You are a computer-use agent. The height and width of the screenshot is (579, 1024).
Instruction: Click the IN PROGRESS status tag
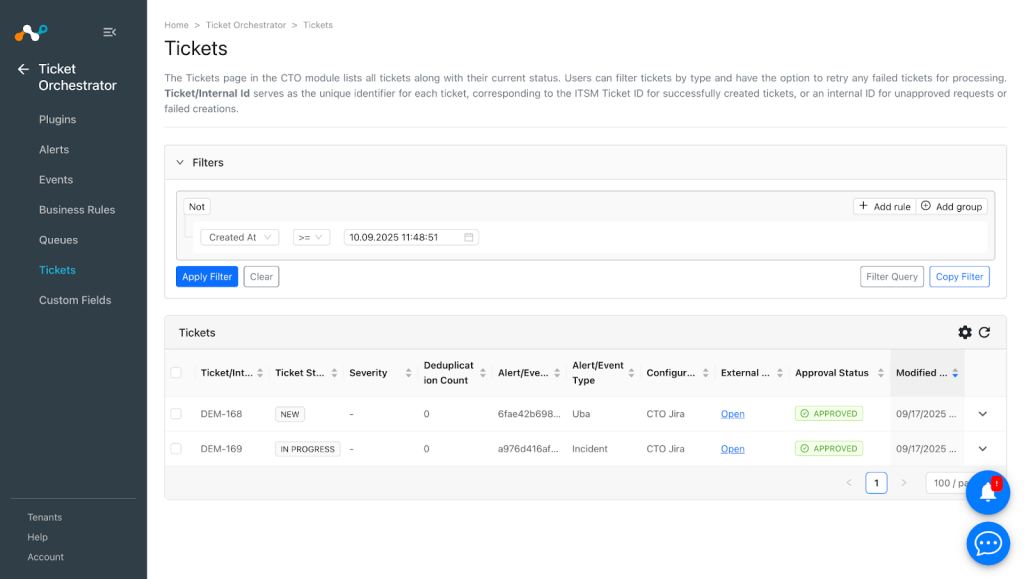click(x=308, y=448)
